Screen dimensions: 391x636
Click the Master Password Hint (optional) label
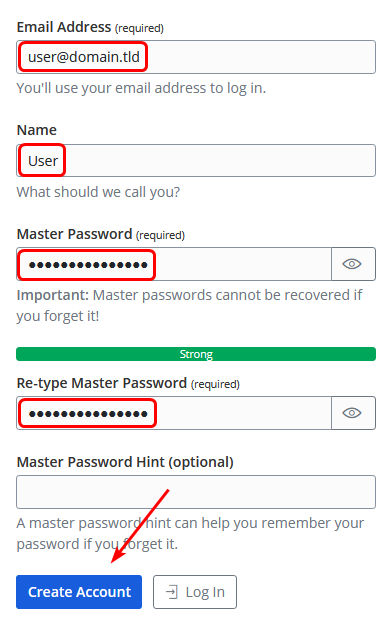pyautogui.click(x=125, y=462)
